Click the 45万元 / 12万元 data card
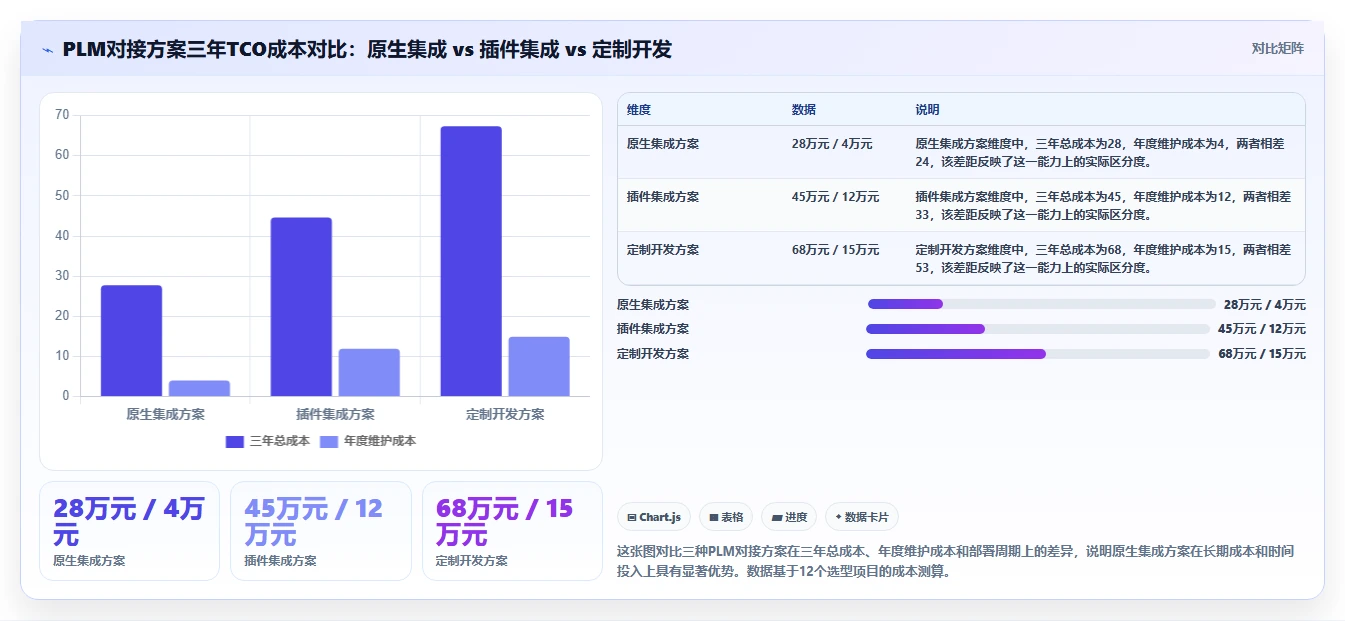 click(x=321, y=531)
